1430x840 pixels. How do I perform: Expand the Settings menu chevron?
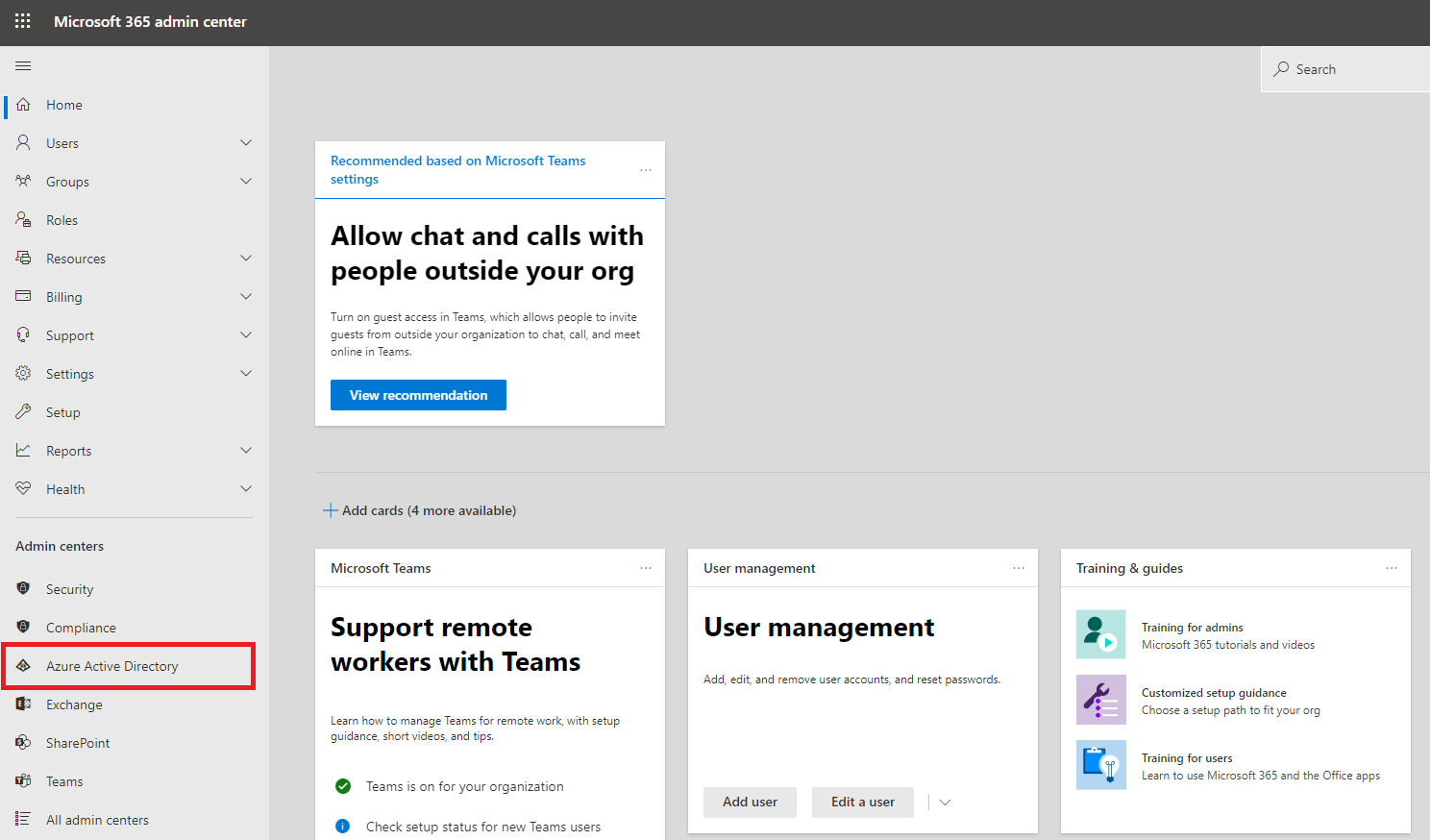[x=246, y=374]
